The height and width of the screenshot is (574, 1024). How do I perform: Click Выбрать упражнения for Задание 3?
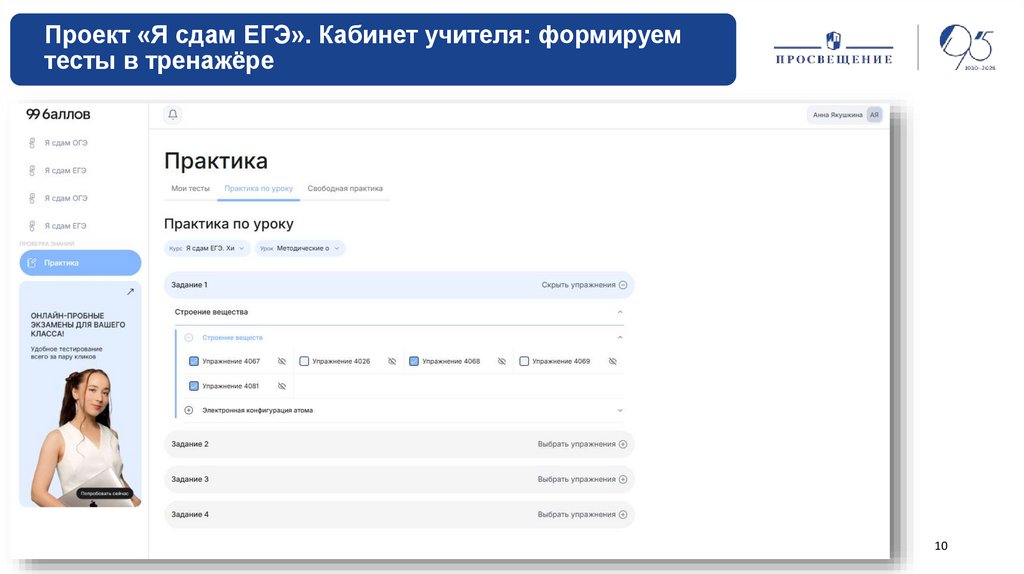pos(577,479)
